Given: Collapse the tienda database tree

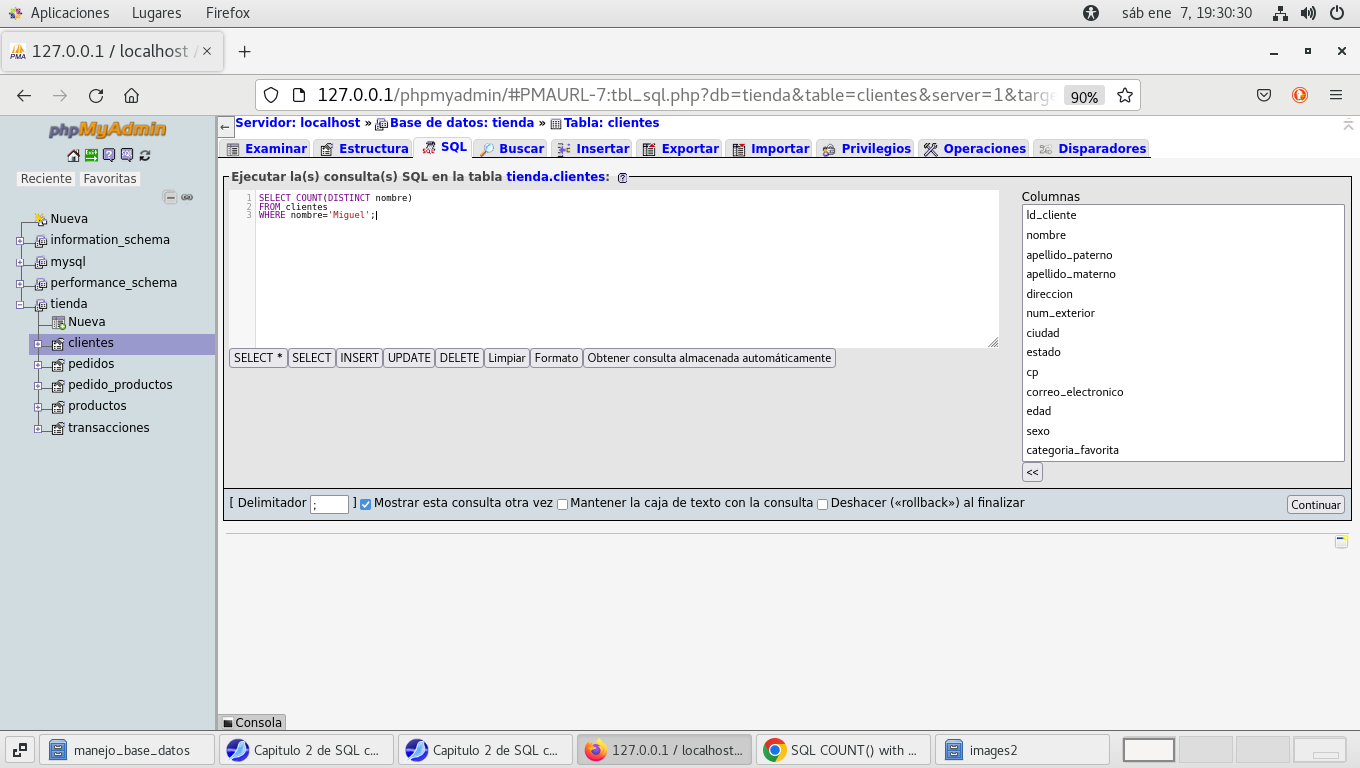Looking at the screenshot, I should [x=20, y=305].
